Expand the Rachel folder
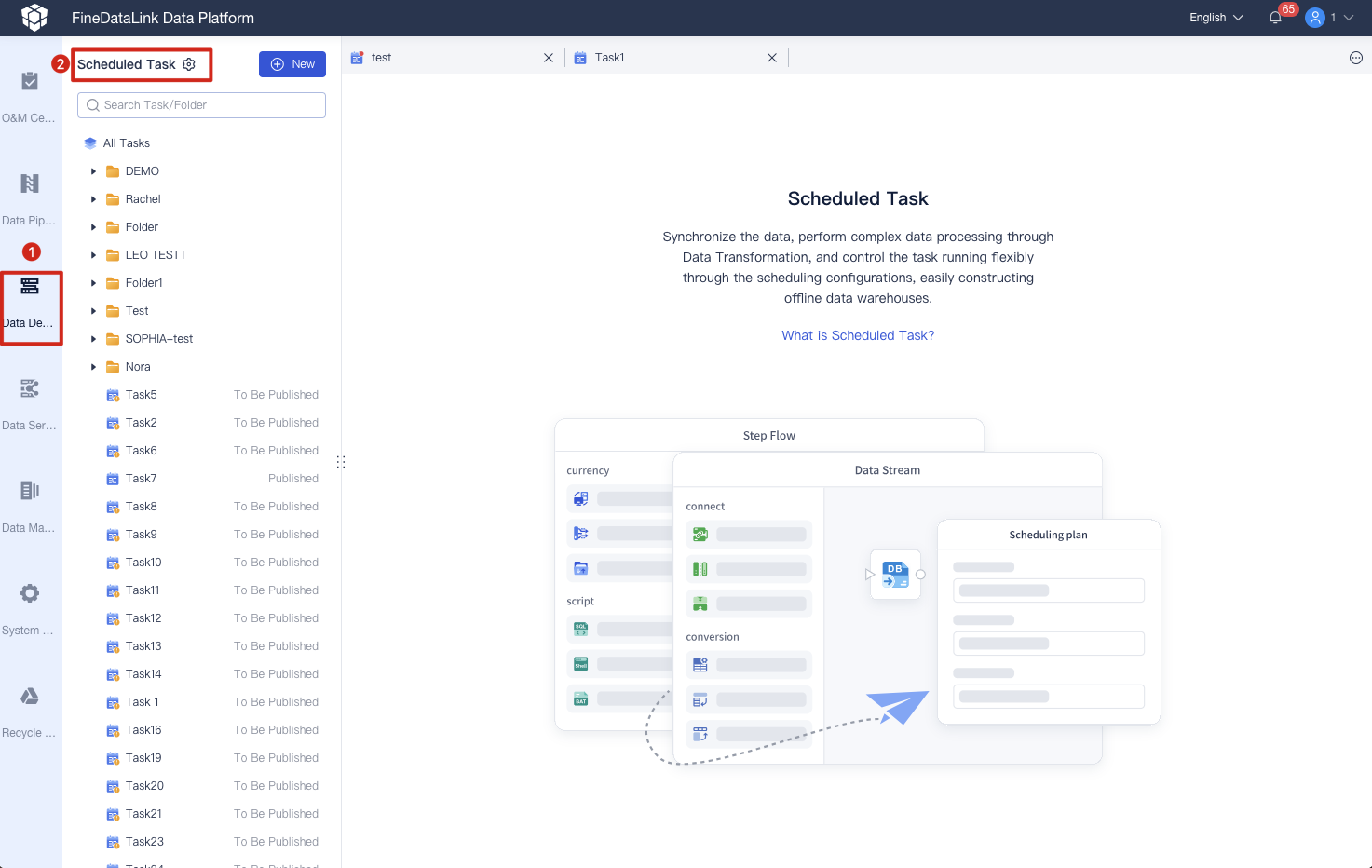The image size is (1372, 868). tap(93, 199)
